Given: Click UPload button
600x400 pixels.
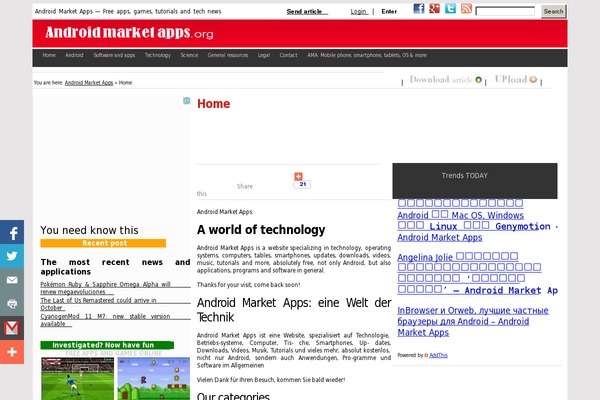Looking at the screenshot, I should click(x=515, y=79).
